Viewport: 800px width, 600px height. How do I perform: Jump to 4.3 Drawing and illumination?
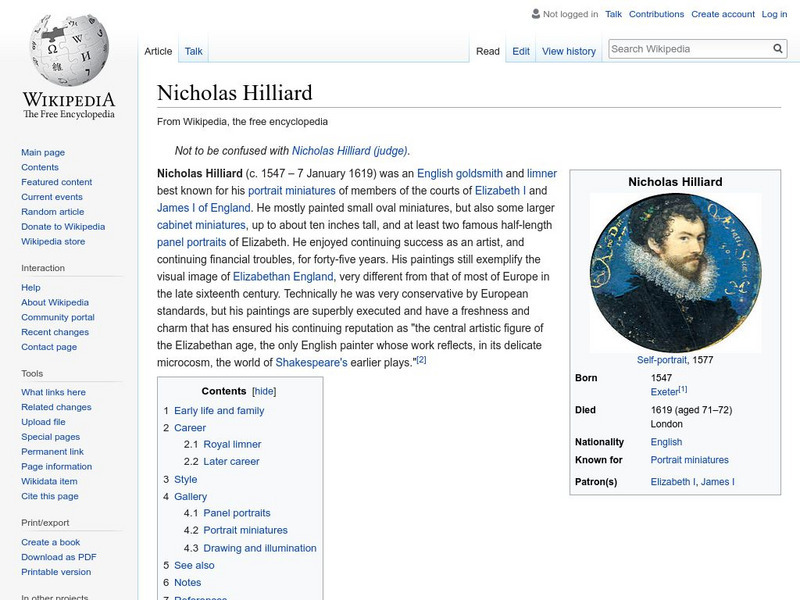pos(260,548)
